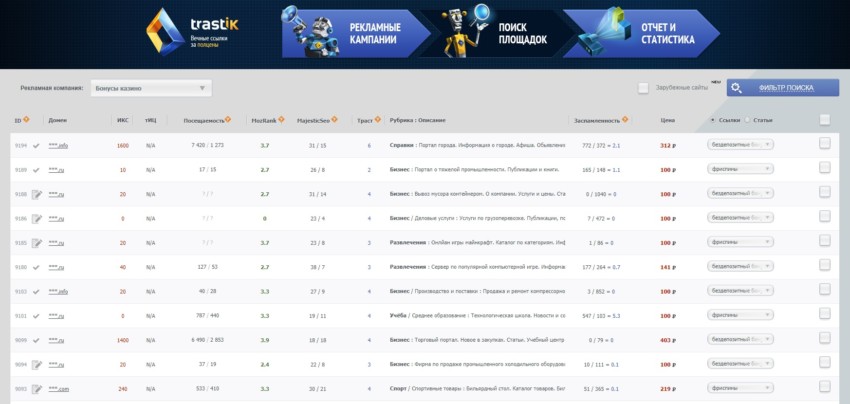This screenshot has height=404, width=850.
Task: Tick the checkbox for row 9099
Action: pos(825,337)
